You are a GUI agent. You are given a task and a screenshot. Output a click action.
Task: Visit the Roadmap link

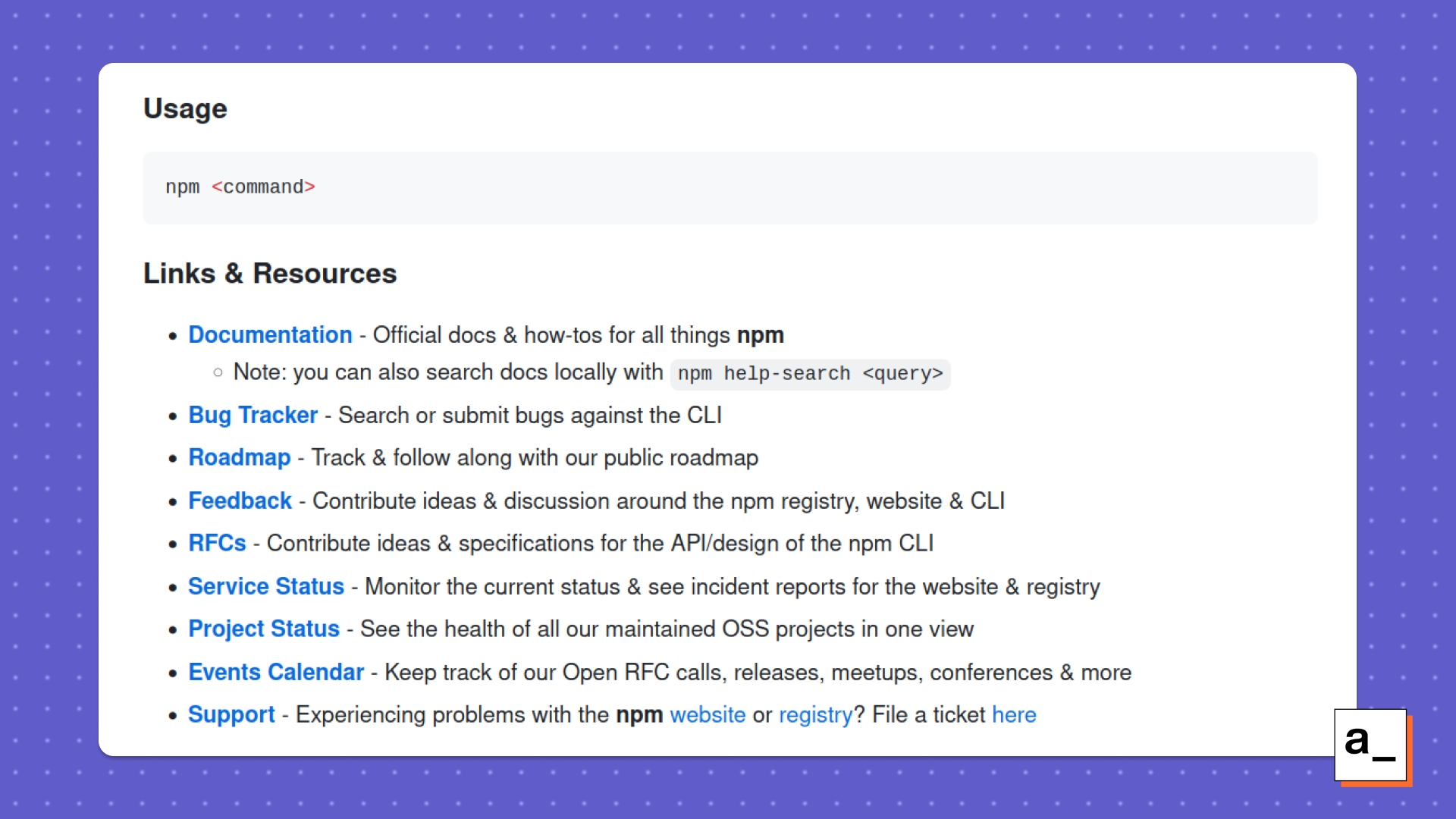[239, 457]
